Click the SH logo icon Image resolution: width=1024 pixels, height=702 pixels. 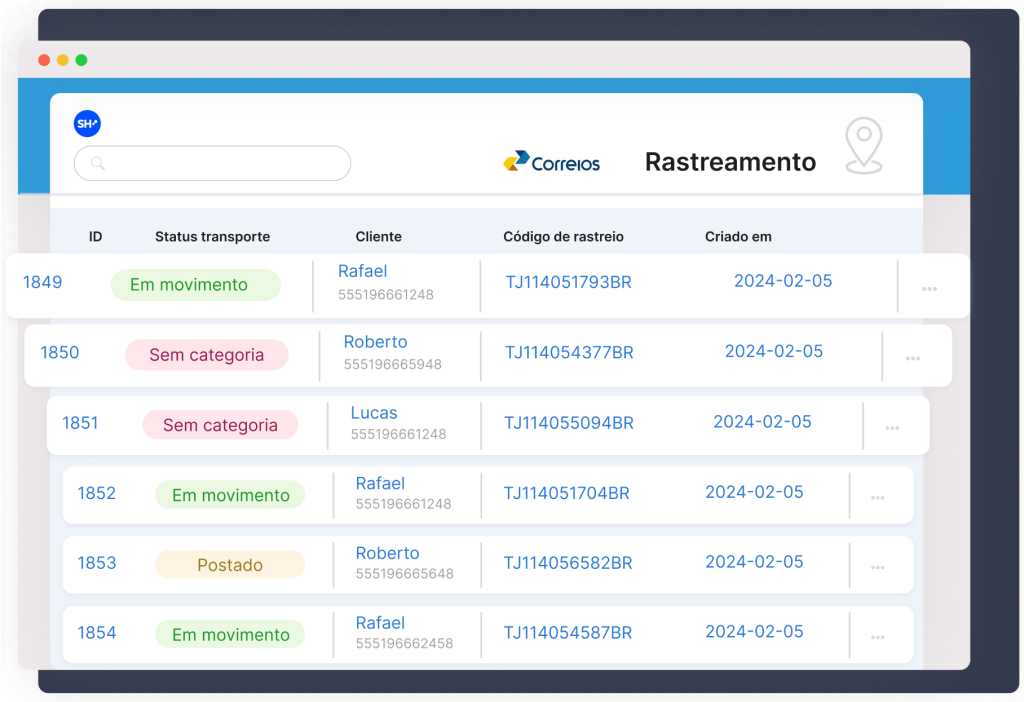[86, 123]
